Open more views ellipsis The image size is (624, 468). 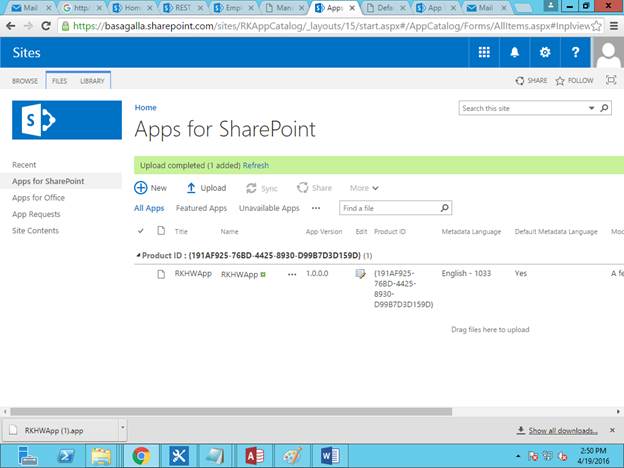[316, 208]
